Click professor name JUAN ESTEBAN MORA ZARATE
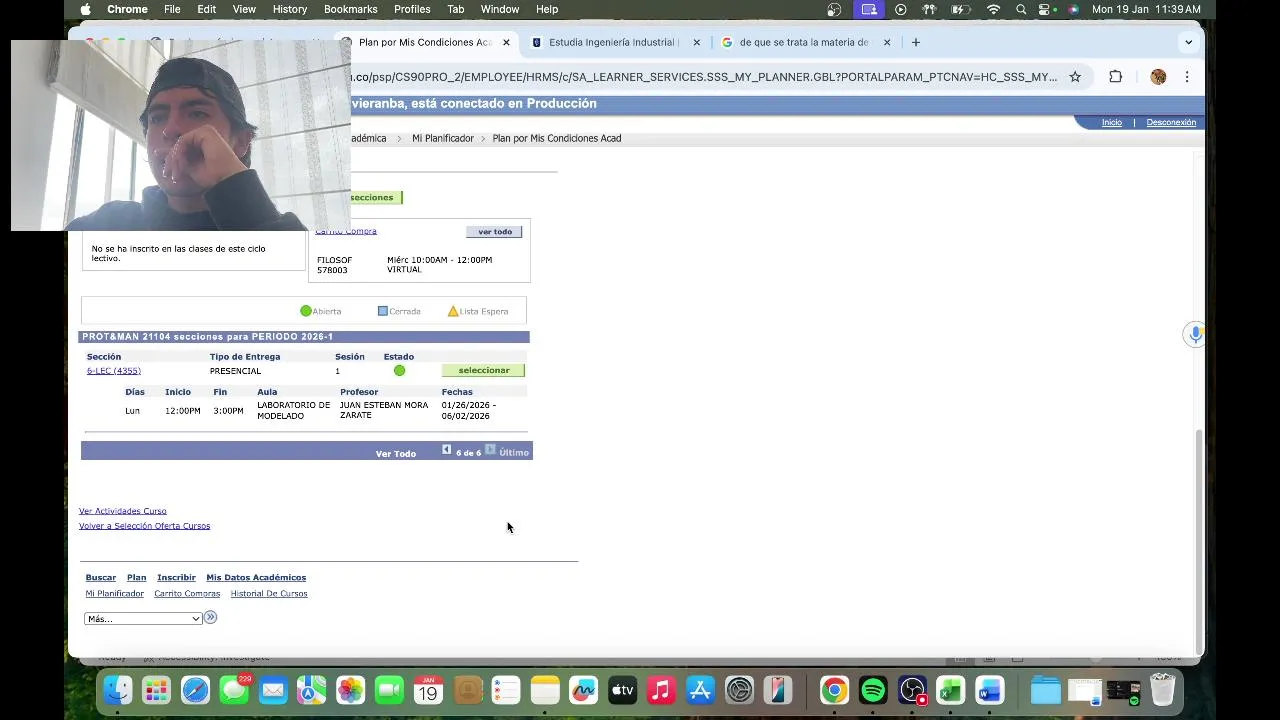The width and height of the screenshot is (1280, 720). point(384,410)
